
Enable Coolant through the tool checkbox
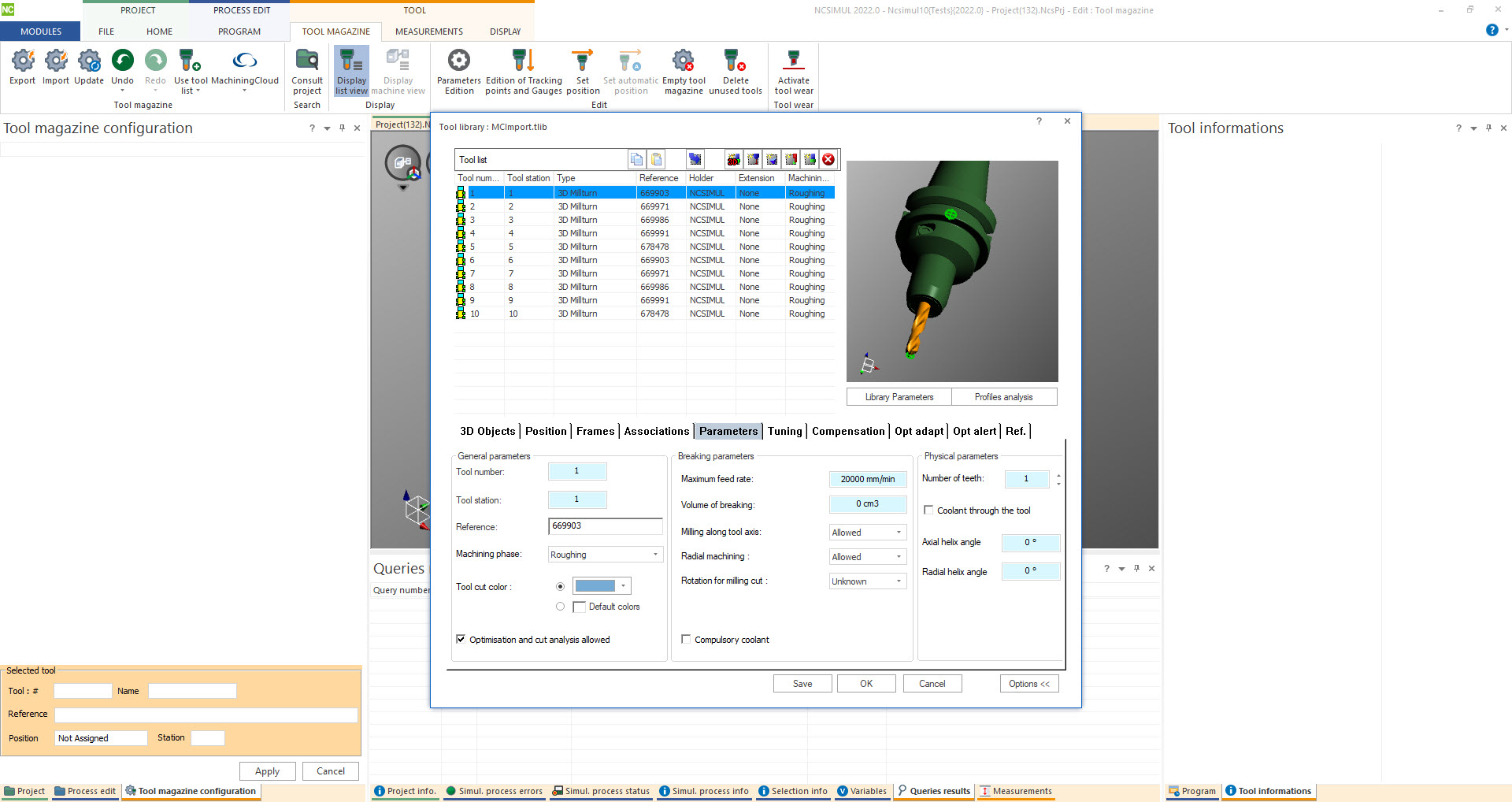928,511
